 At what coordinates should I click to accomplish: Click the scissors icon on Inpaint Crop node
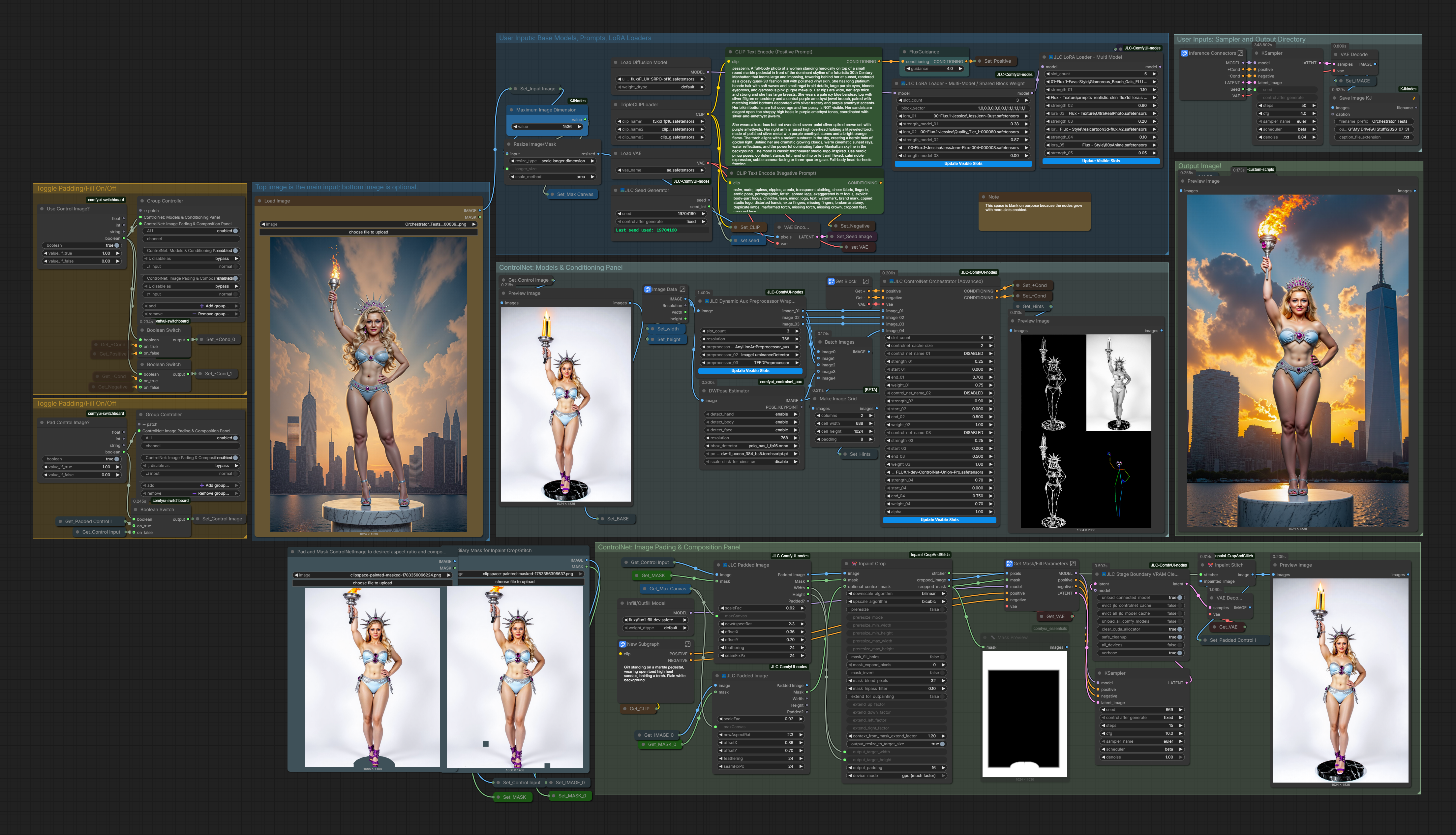[854, 564]
